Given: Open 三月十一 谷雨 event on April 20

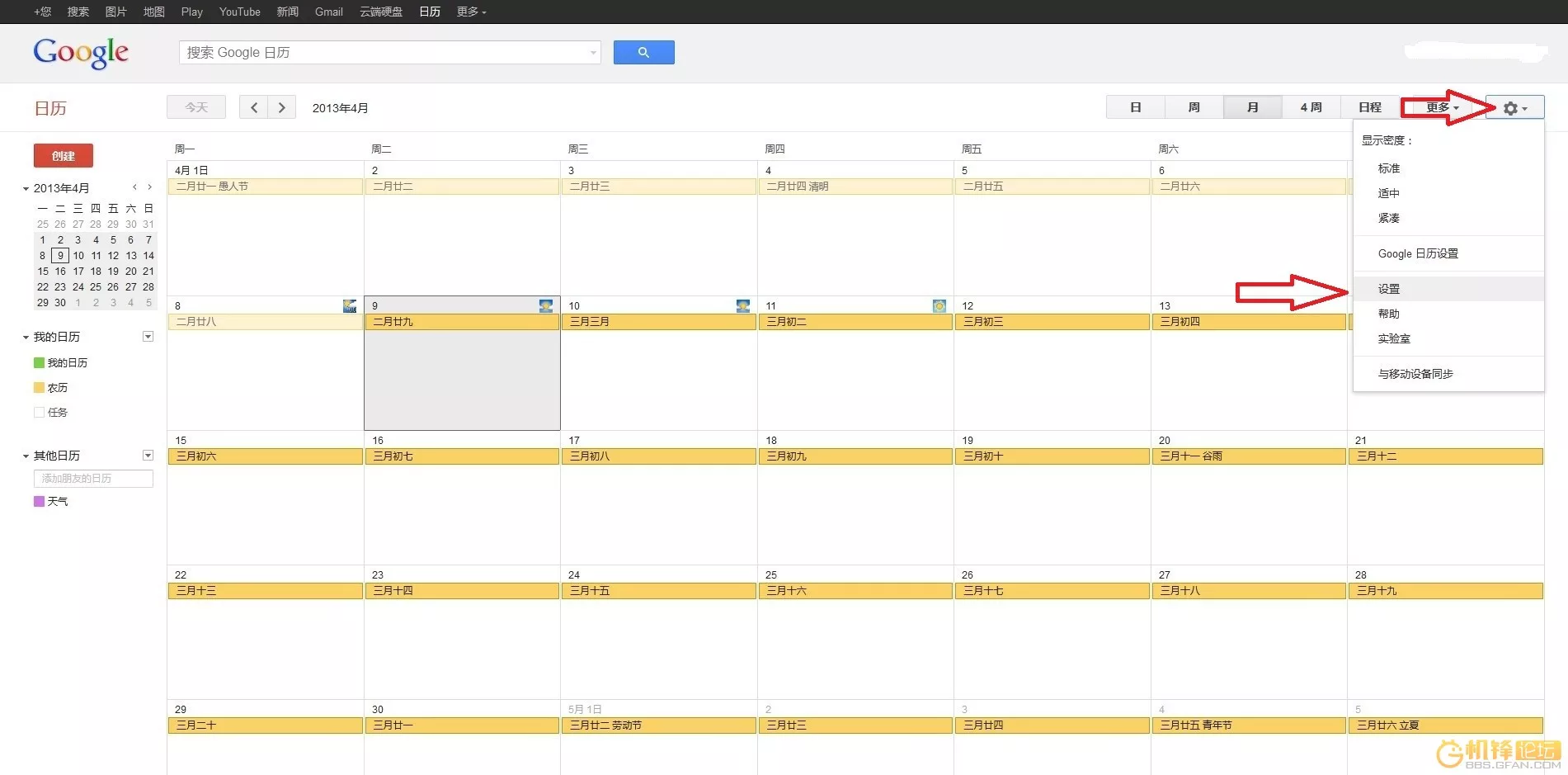Looking at the screenshot, I should click(x=1249, y=456).
